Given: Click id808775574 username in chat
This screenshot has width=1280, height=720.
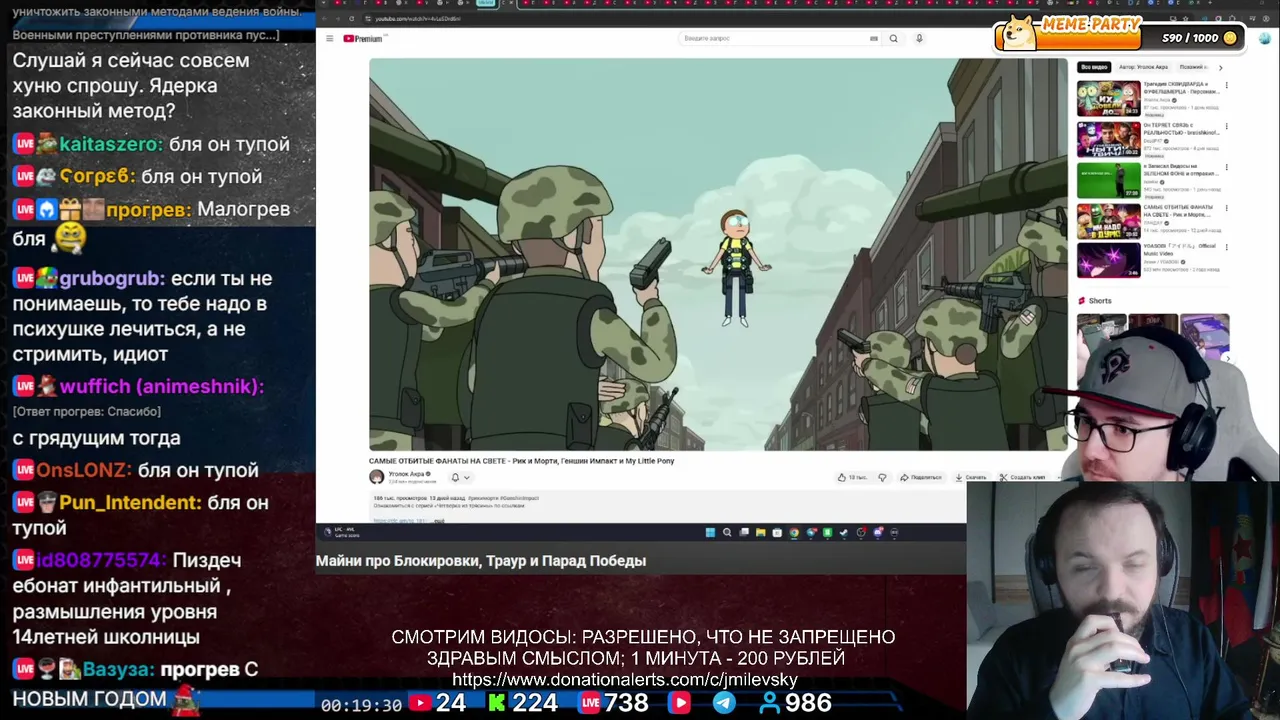Looking at the screenshot, I should coord(100,561).
